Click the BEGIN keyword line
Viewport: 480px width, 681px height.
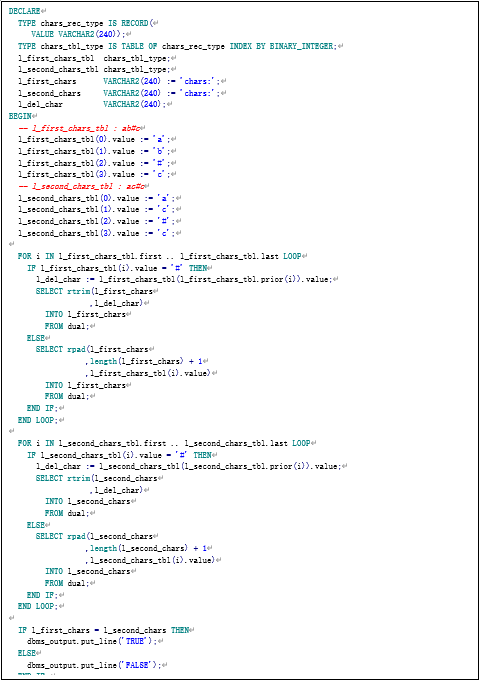pyautogui.click(x=20, y=116)
